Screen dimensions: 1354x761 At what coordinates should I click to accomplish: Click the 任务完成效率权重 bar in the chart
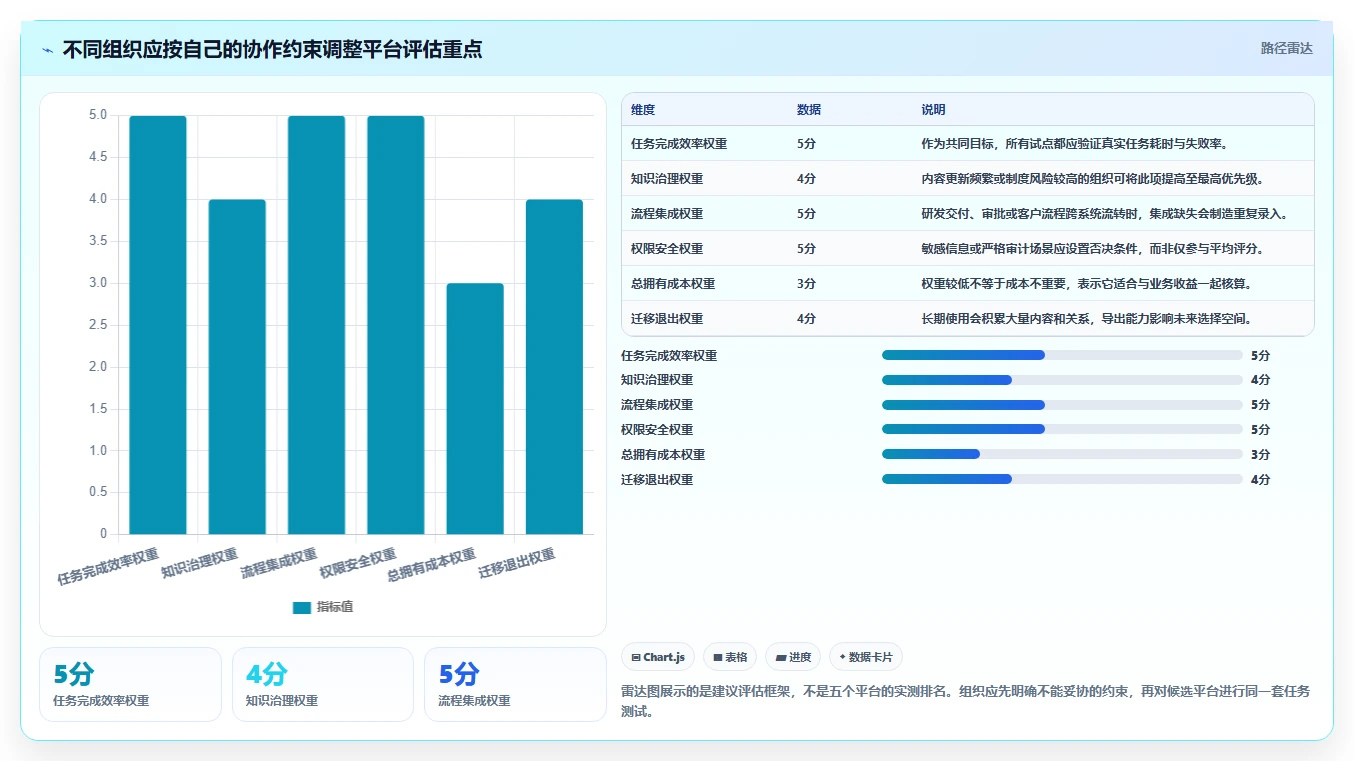tap(158, 325)
